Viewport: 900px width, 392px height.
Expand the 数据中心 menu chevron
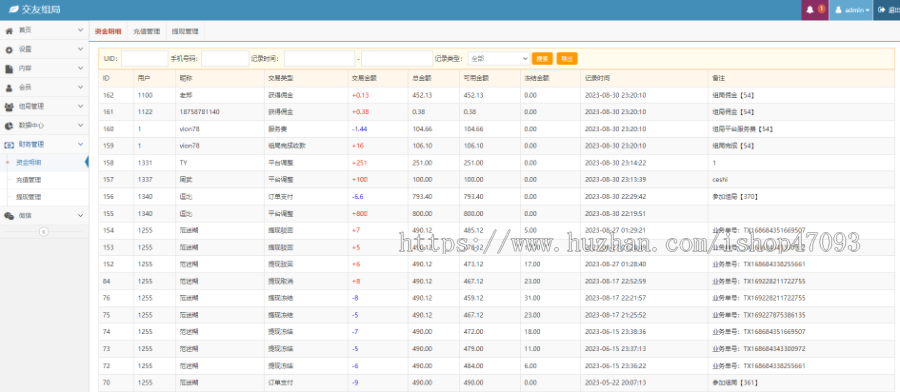pyautogui.click(x=80, y=125)
